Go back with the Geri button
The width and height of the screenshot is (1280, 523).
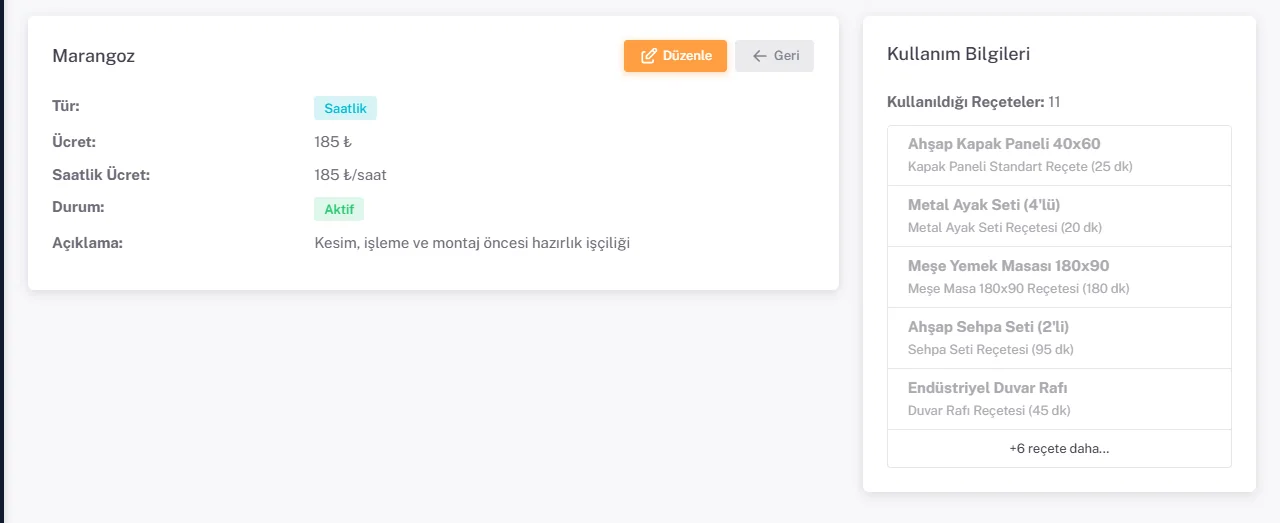(x=774, y=56)
